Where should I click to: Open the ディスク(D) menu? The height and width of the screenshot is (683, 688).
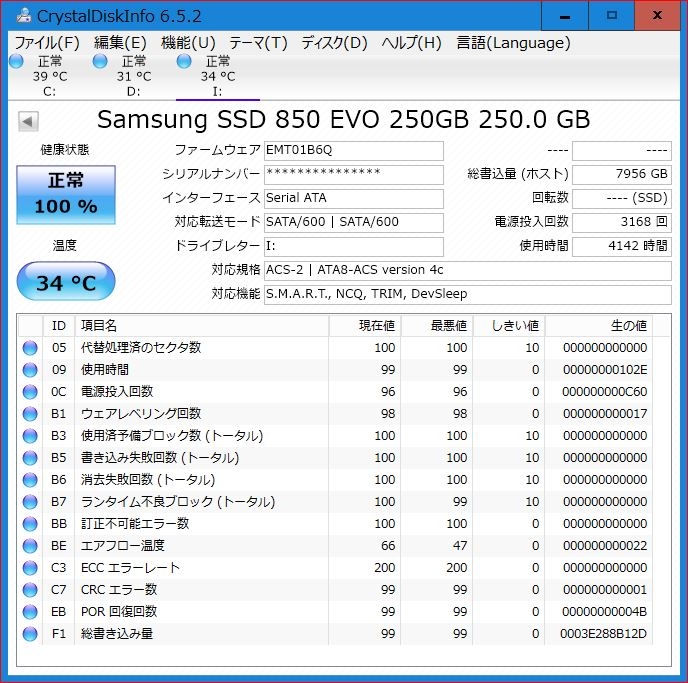[334, 43]
